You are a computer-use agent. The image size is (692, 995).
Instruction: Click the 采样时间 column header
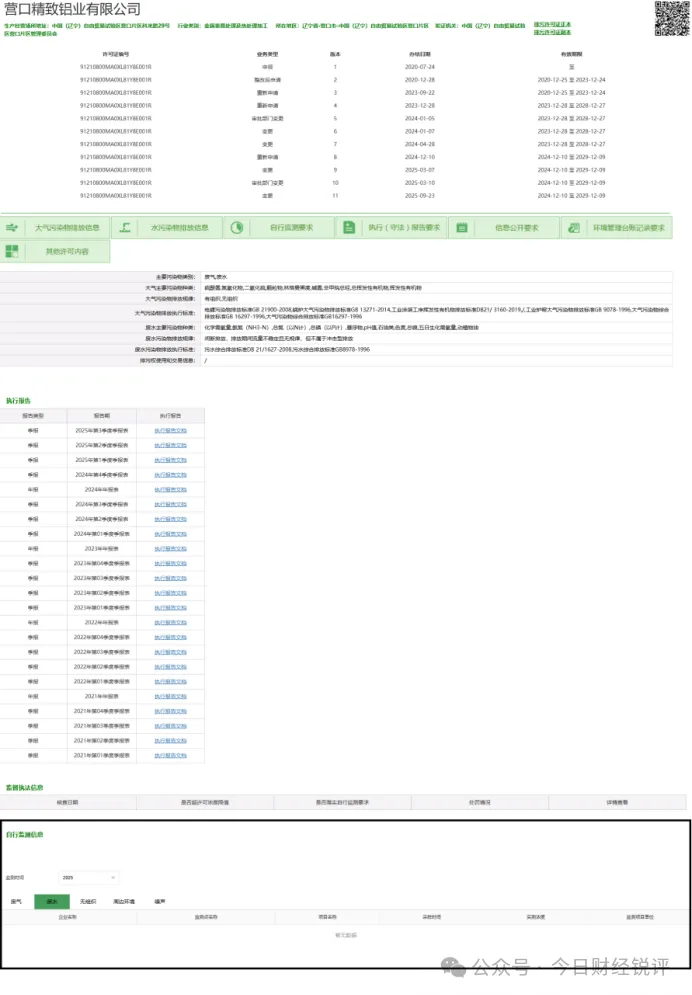[x=432, y=917]
